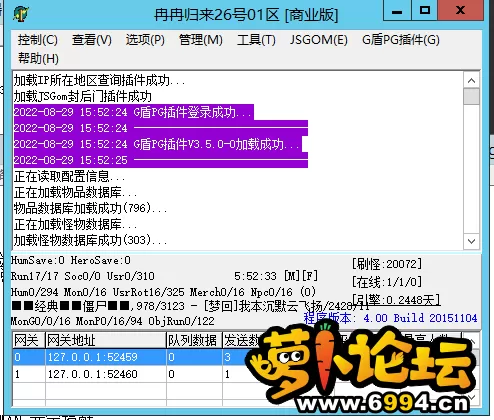The height and width of the screenshot is (420, 494).
Task: Click the 在线:1/1/0 status text
Action: [x=387, y=282]
